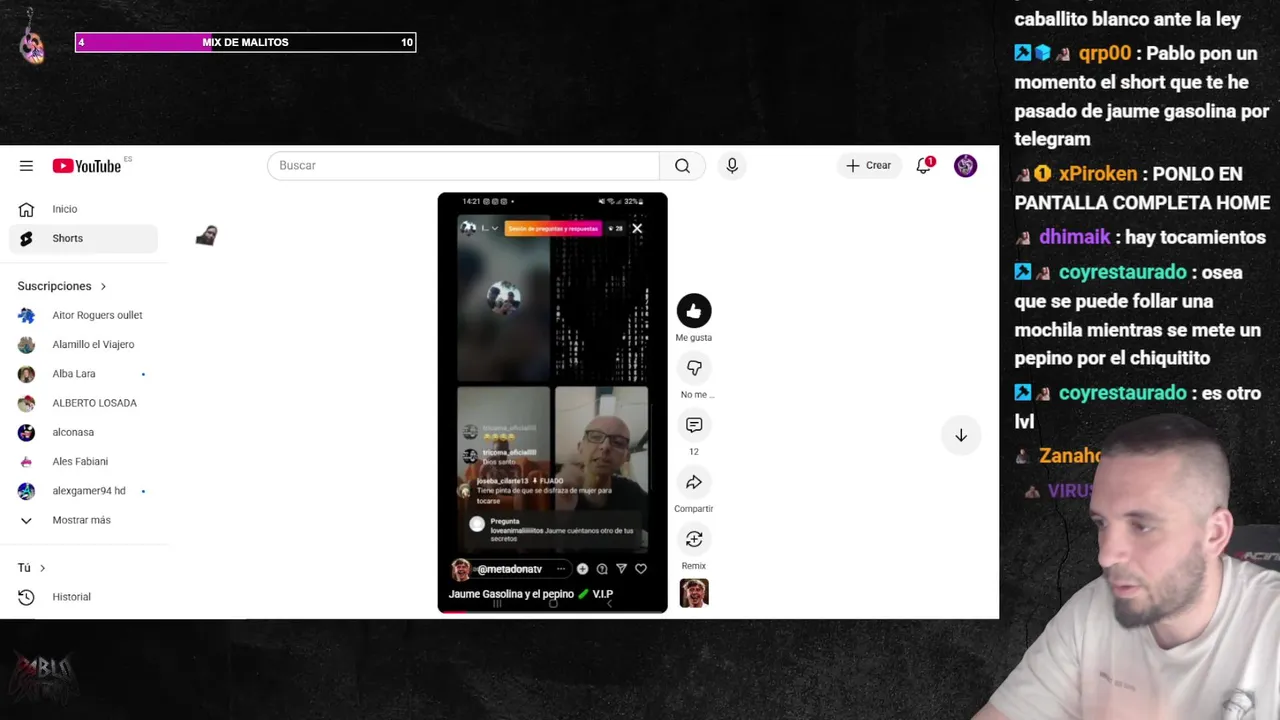Close the overlay X in short video

tap(637, 229)
